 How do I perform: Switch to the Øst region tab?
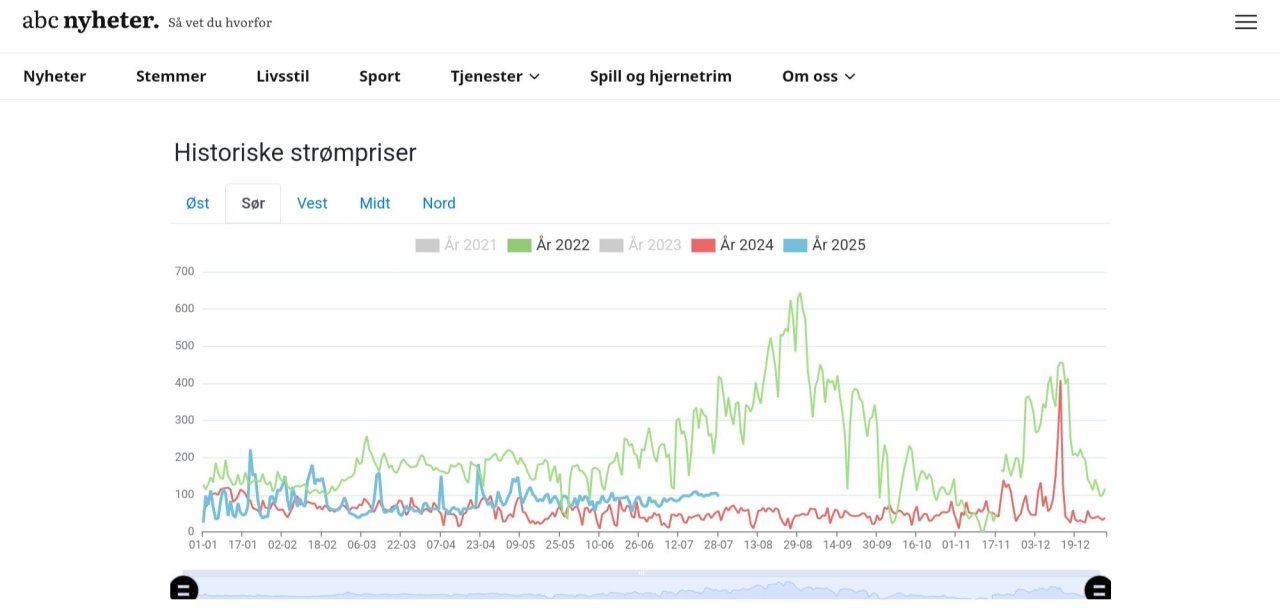click(198, 203)
